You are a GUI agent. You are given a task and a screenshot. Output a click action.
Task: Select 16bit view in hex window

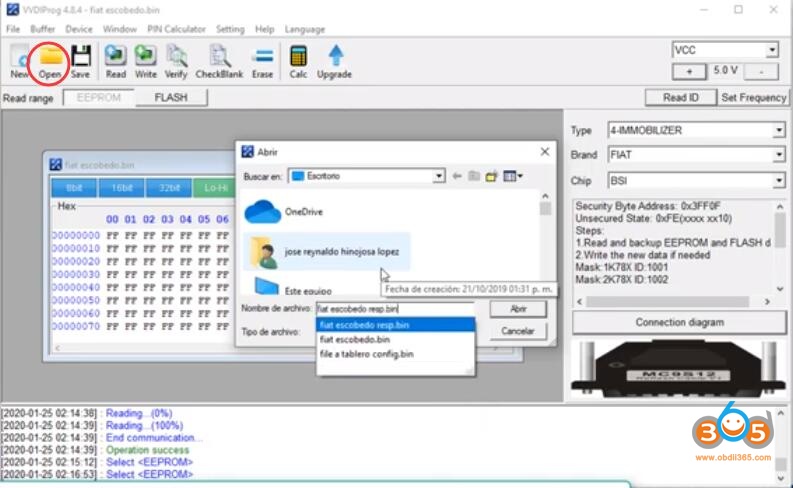[121, 188]
